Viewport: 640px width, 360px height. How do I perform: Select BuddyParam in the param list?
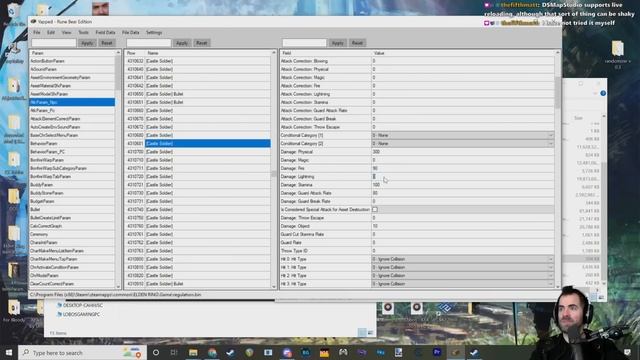point(72,185)
